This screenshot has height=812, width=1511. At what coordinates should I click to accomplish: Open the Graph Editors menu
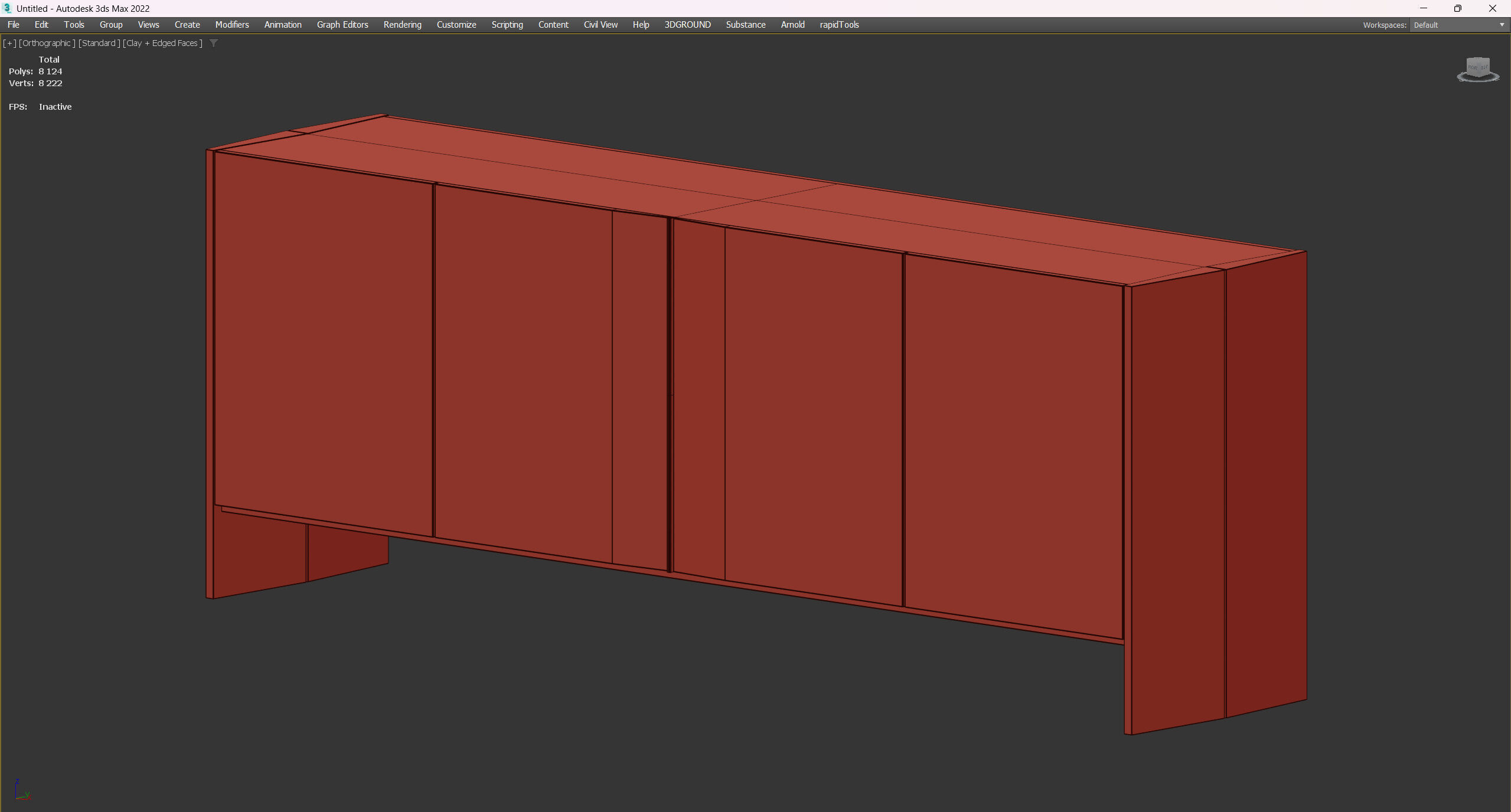342,25
